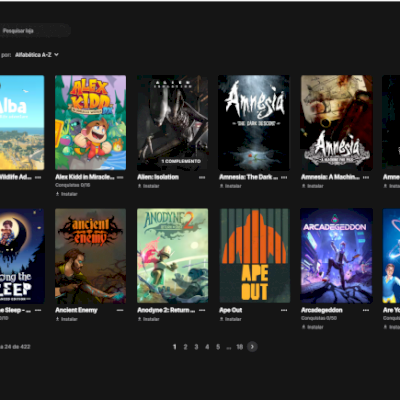Open three-dot menu for Ape Out

(x=284, y=310)
